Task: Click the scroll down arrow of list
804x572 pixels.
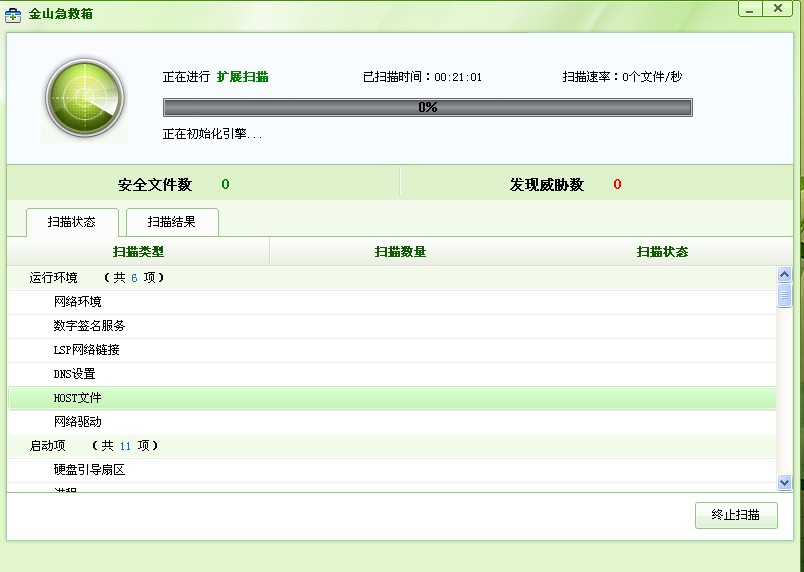Action: tap(784, 482)
